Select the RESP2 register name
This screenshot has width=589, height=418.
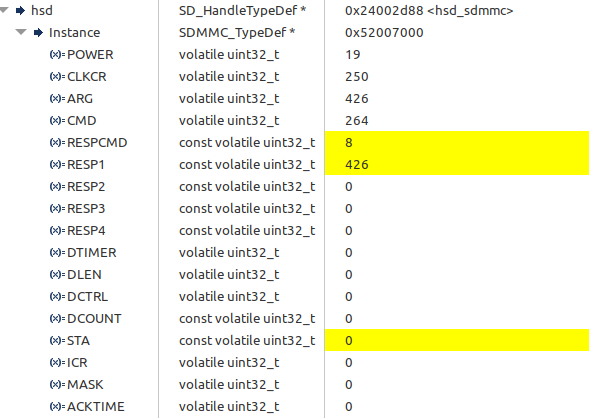pyautogui.click(x=86, y=187)
